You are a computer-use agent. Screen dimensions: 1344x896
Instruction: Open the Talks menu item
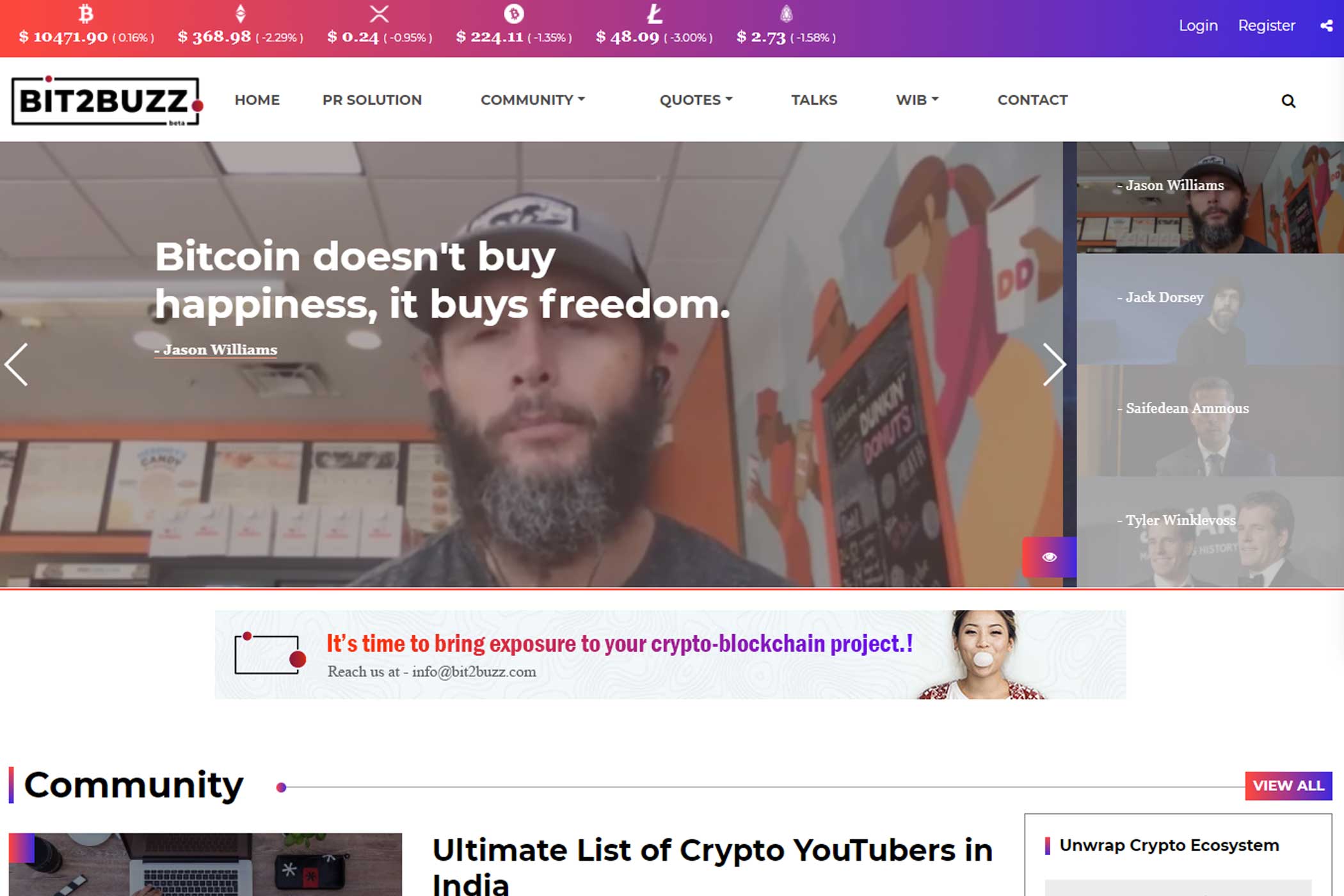pos(814,100)
